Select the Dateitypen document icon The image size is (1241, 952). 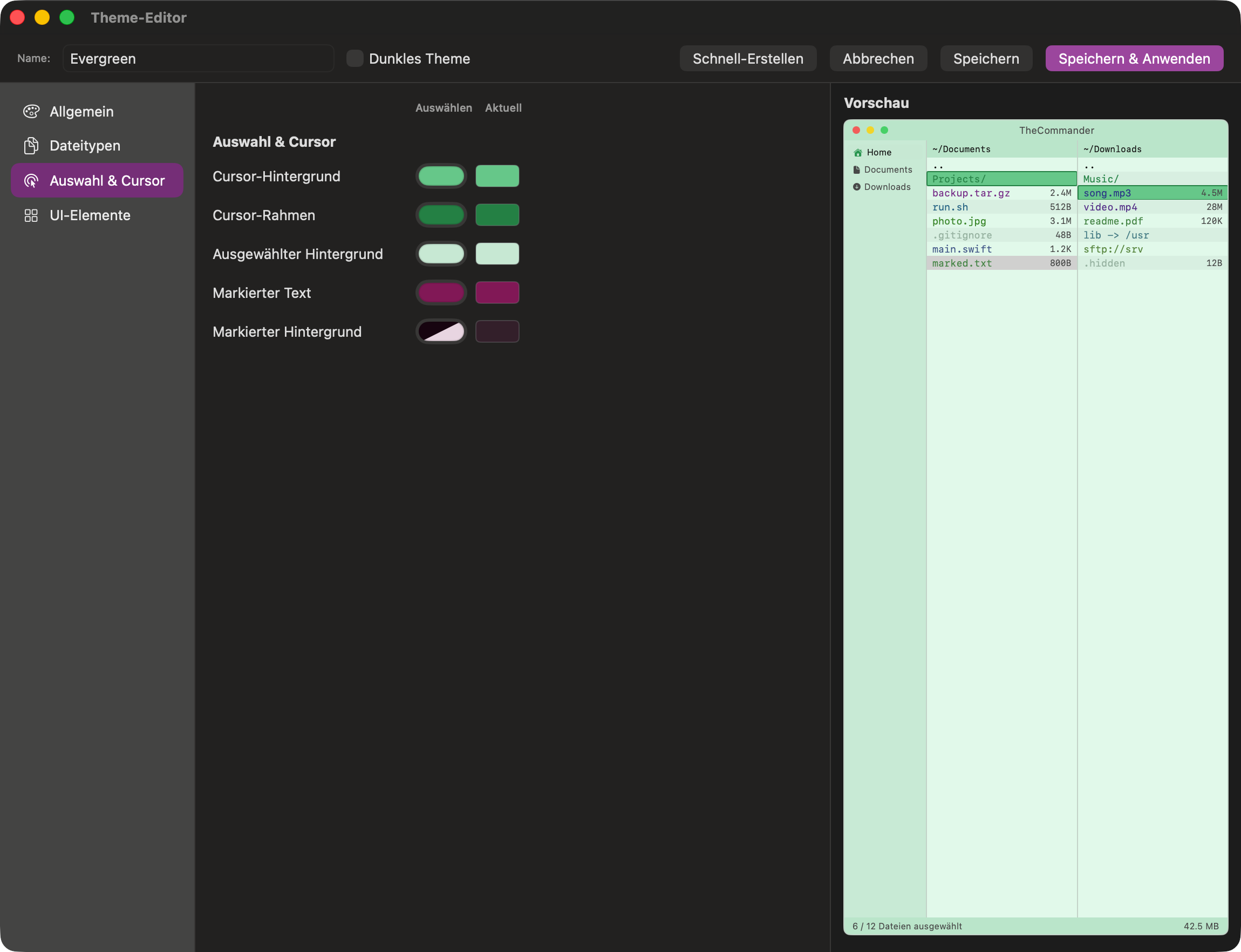[x=32, y=146]
